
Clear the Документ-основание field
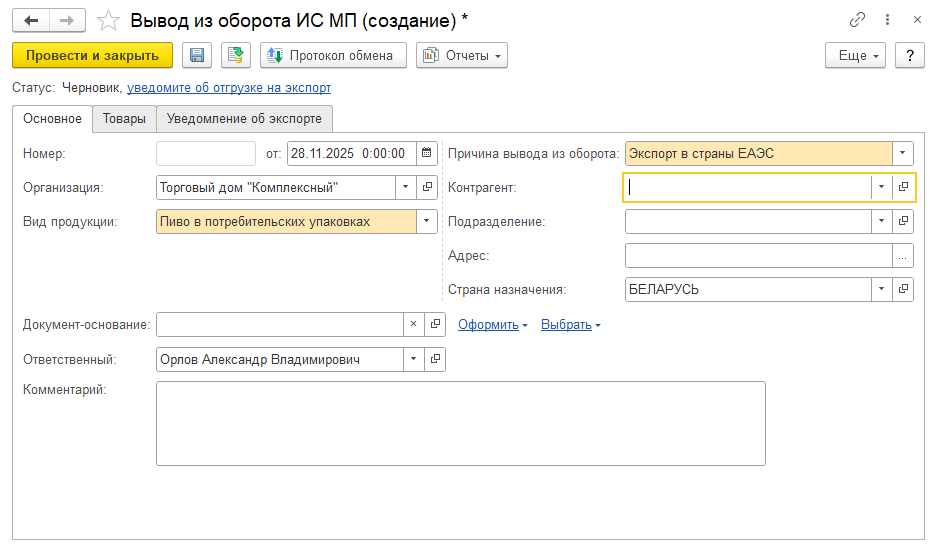[414, 324]
